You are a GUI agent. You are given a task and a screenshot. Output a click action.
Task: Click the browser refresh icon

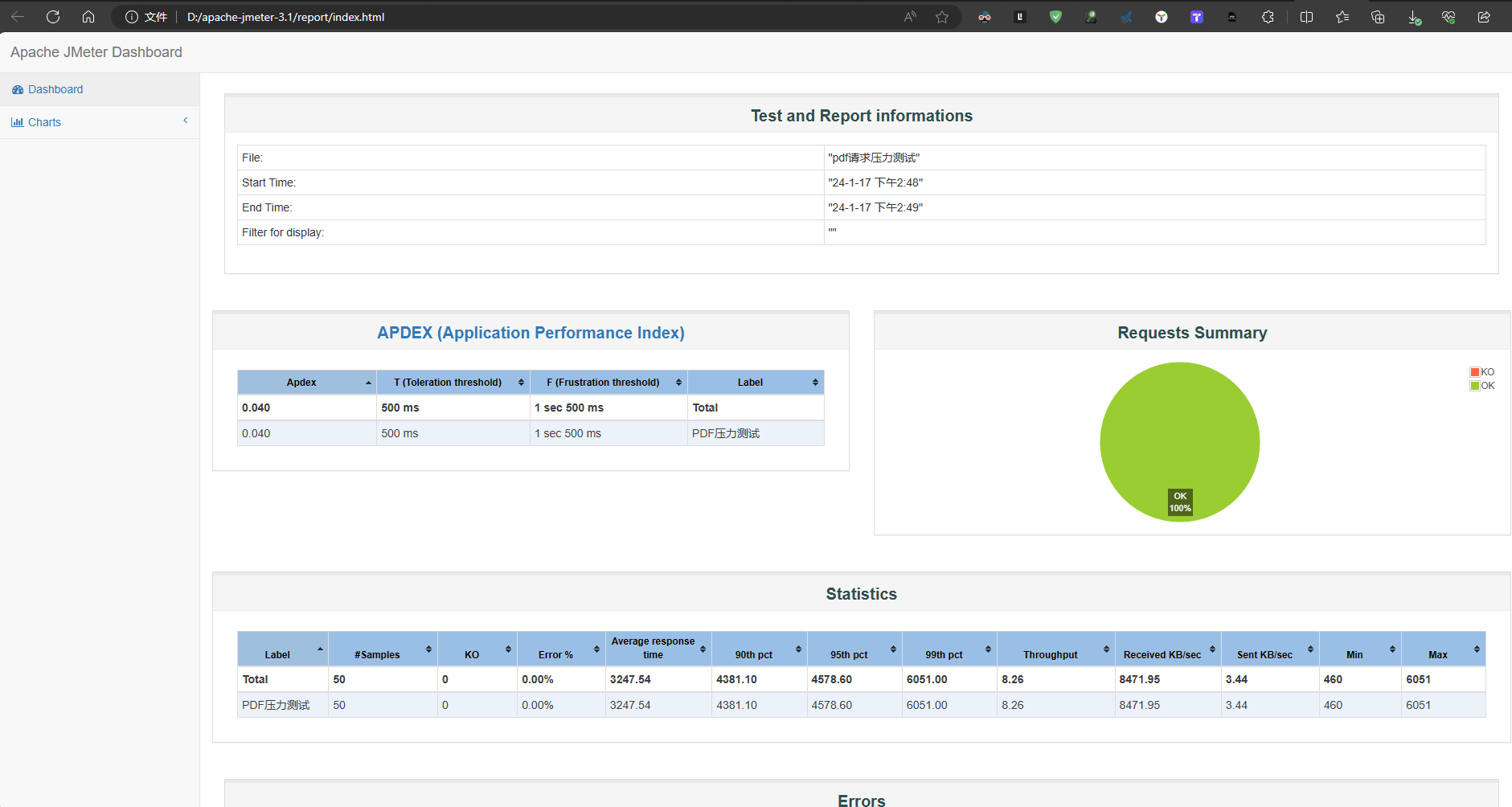coord(53,17)
